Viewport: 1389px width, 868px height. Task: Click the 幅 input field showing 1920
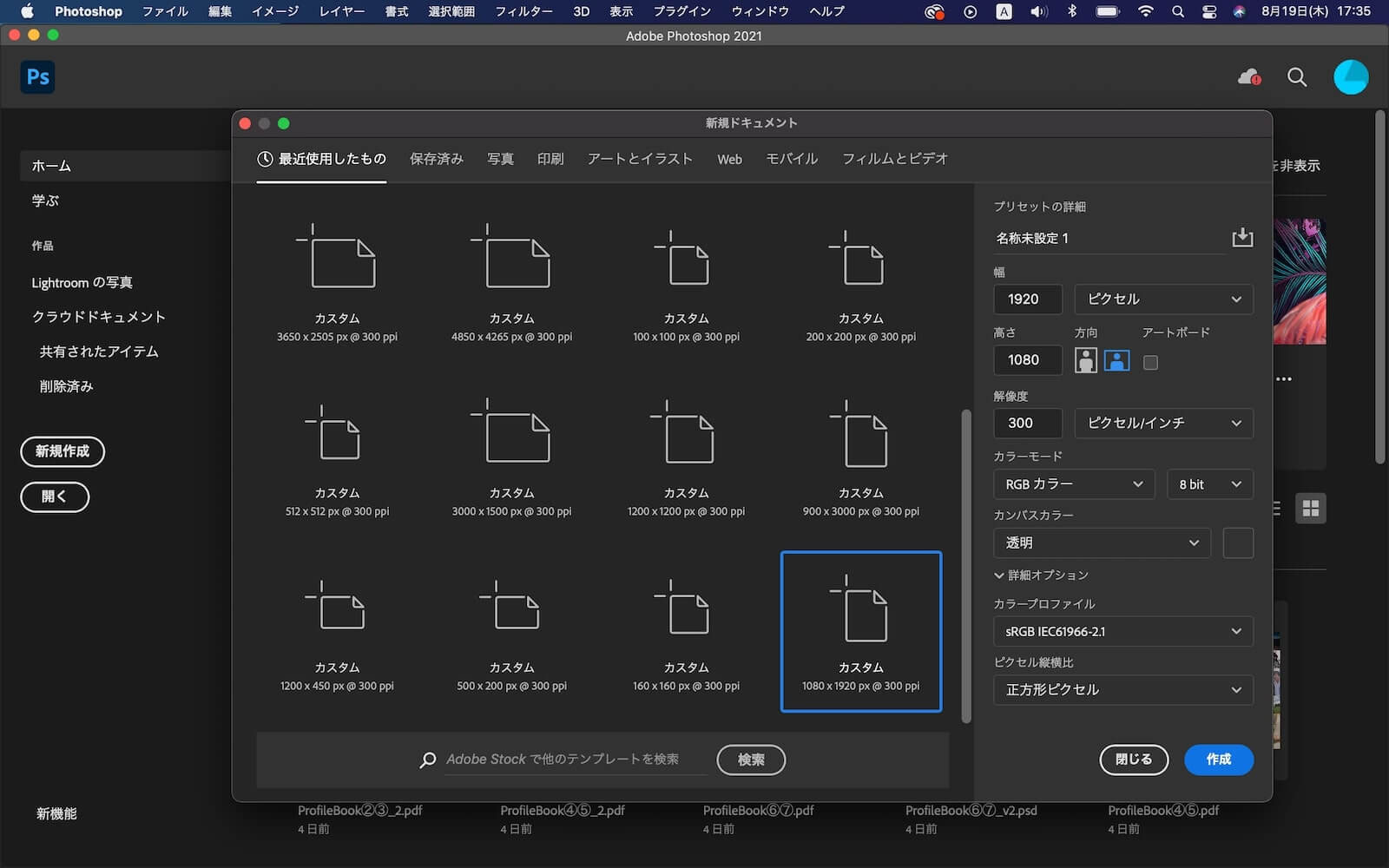pyautogui.click(x=1028, y=299)
